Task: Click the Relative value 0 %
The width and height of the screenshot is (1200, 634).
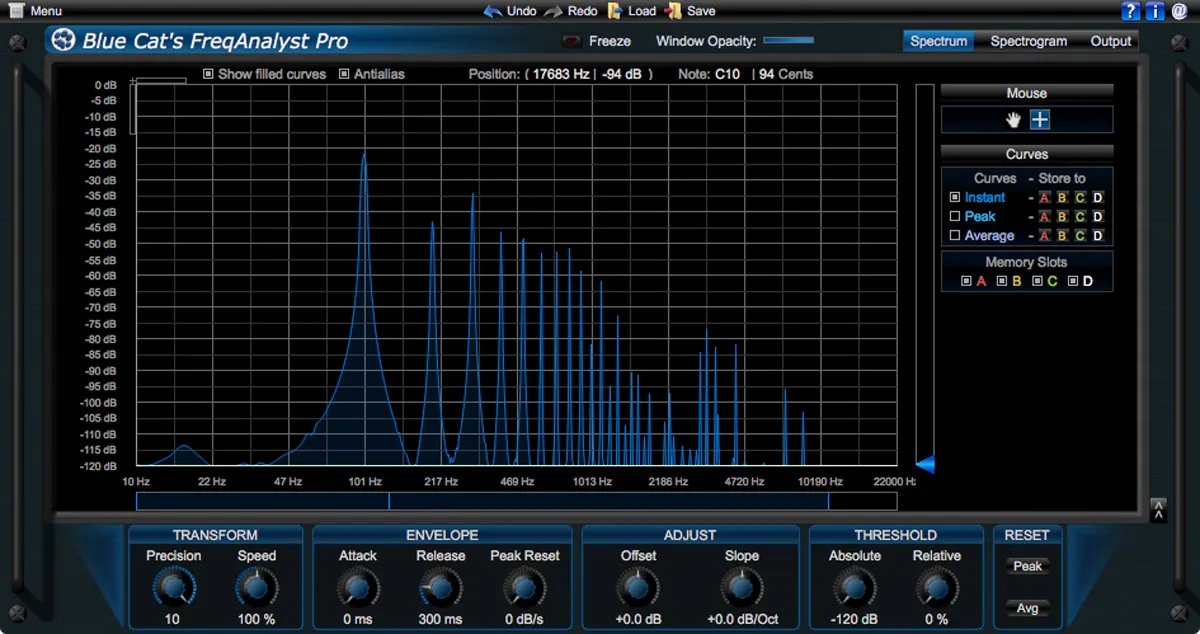Action: (x=936, y=619)
